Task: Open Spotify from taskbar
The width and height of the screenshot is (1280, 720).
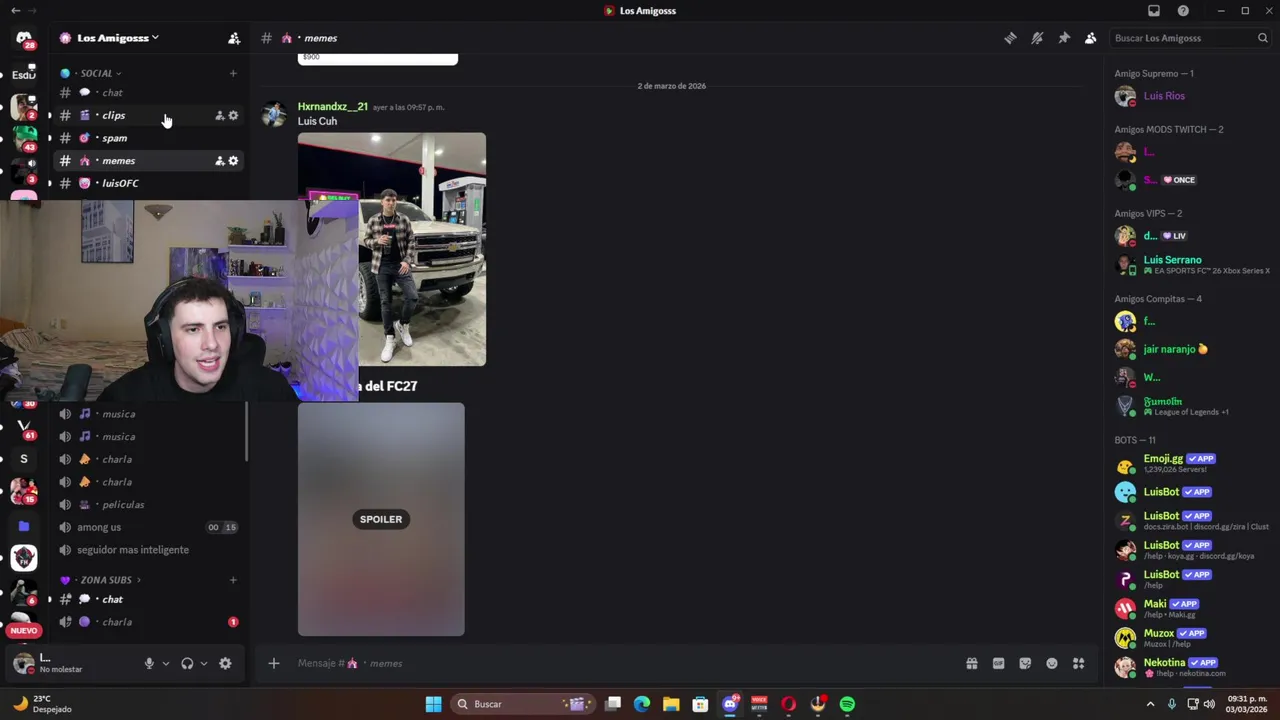Action: pos(847,704)
